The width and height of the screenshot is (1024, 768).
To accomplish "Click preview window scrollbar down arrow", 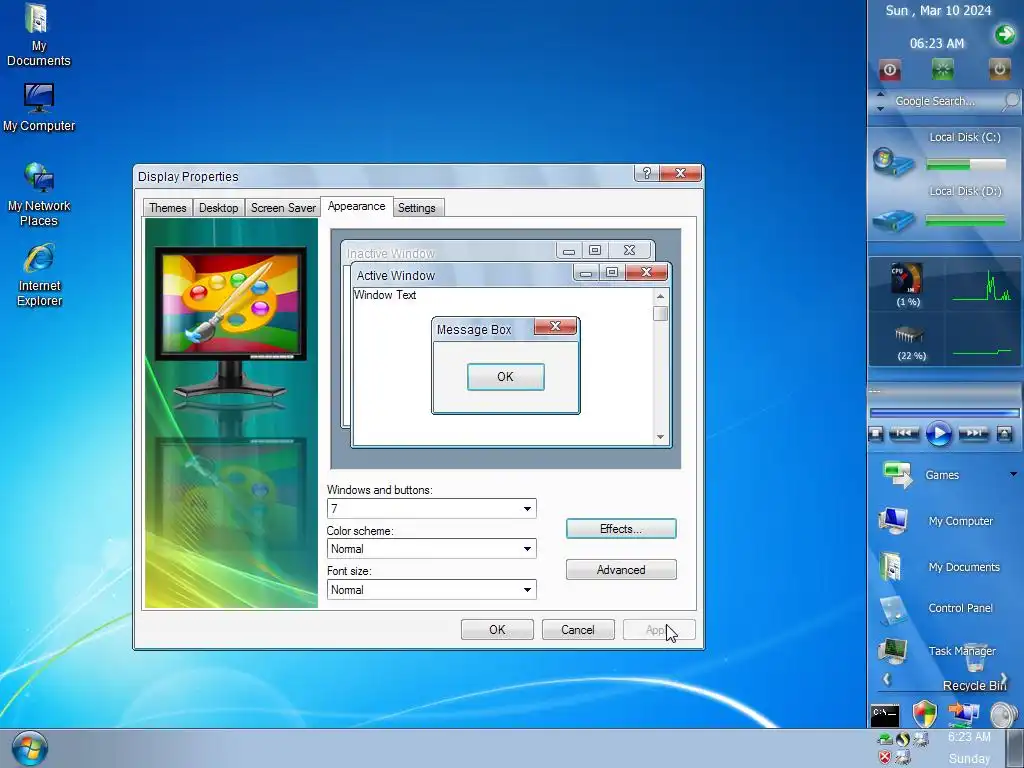I will [x=661, y=437].
